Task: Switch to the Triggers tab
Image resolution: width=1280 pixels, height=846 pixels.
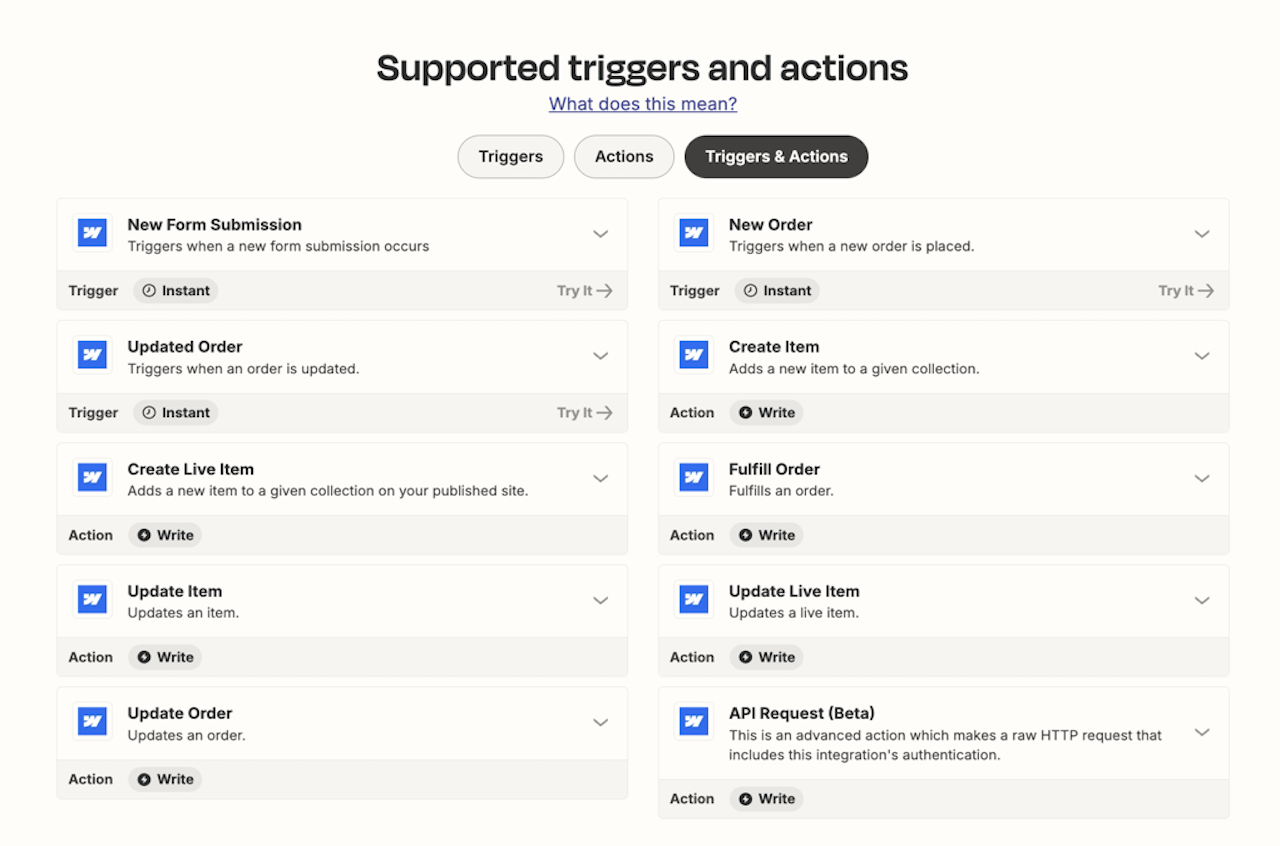Action: (x=510, y=156)
